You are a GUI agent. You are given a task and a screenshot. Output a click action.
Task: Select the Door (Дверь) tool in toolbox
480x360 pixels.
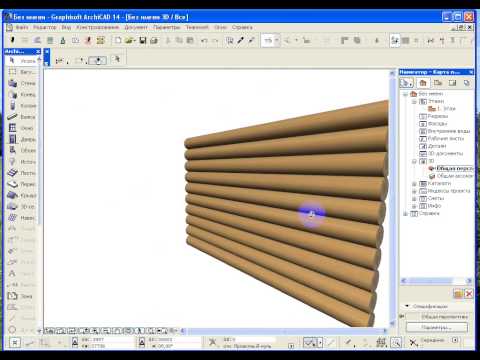point(22,139)
